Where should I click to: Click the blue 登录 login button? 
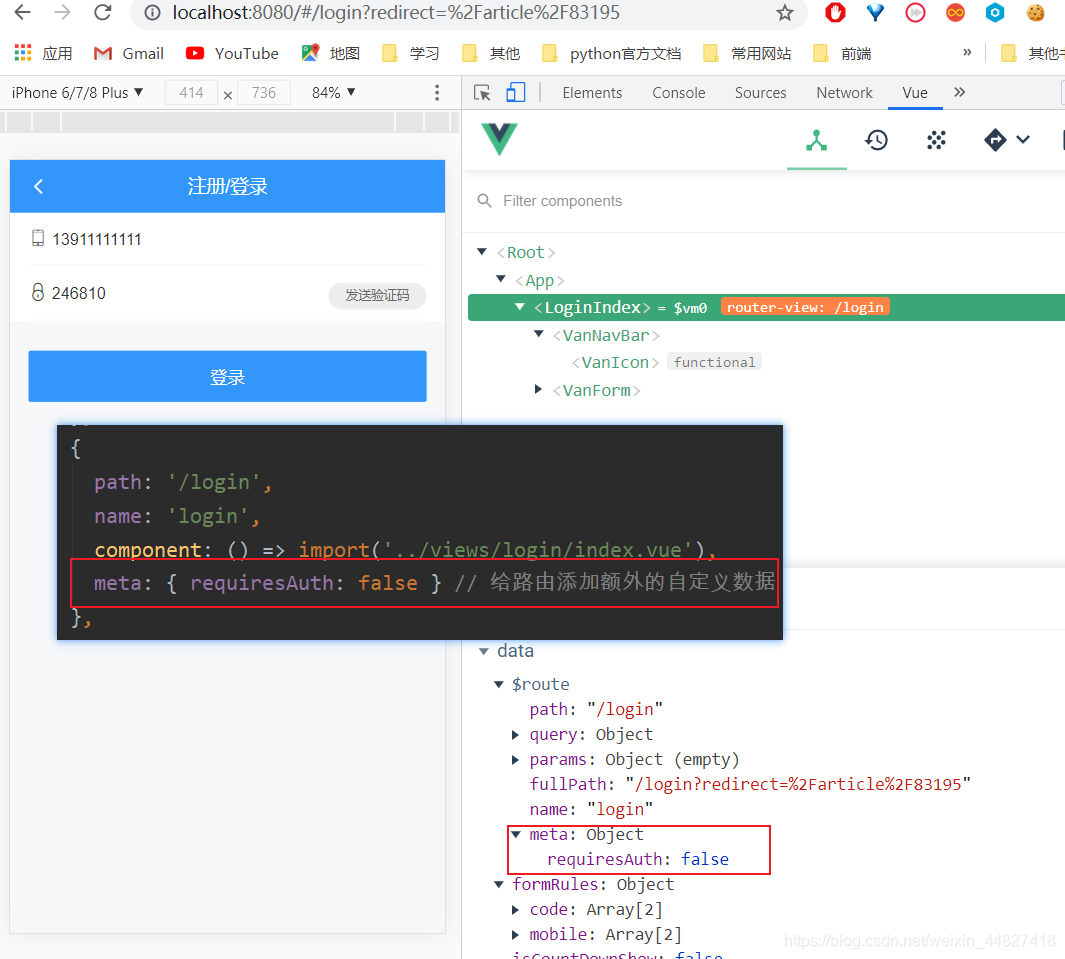click(x=228, y=376)
